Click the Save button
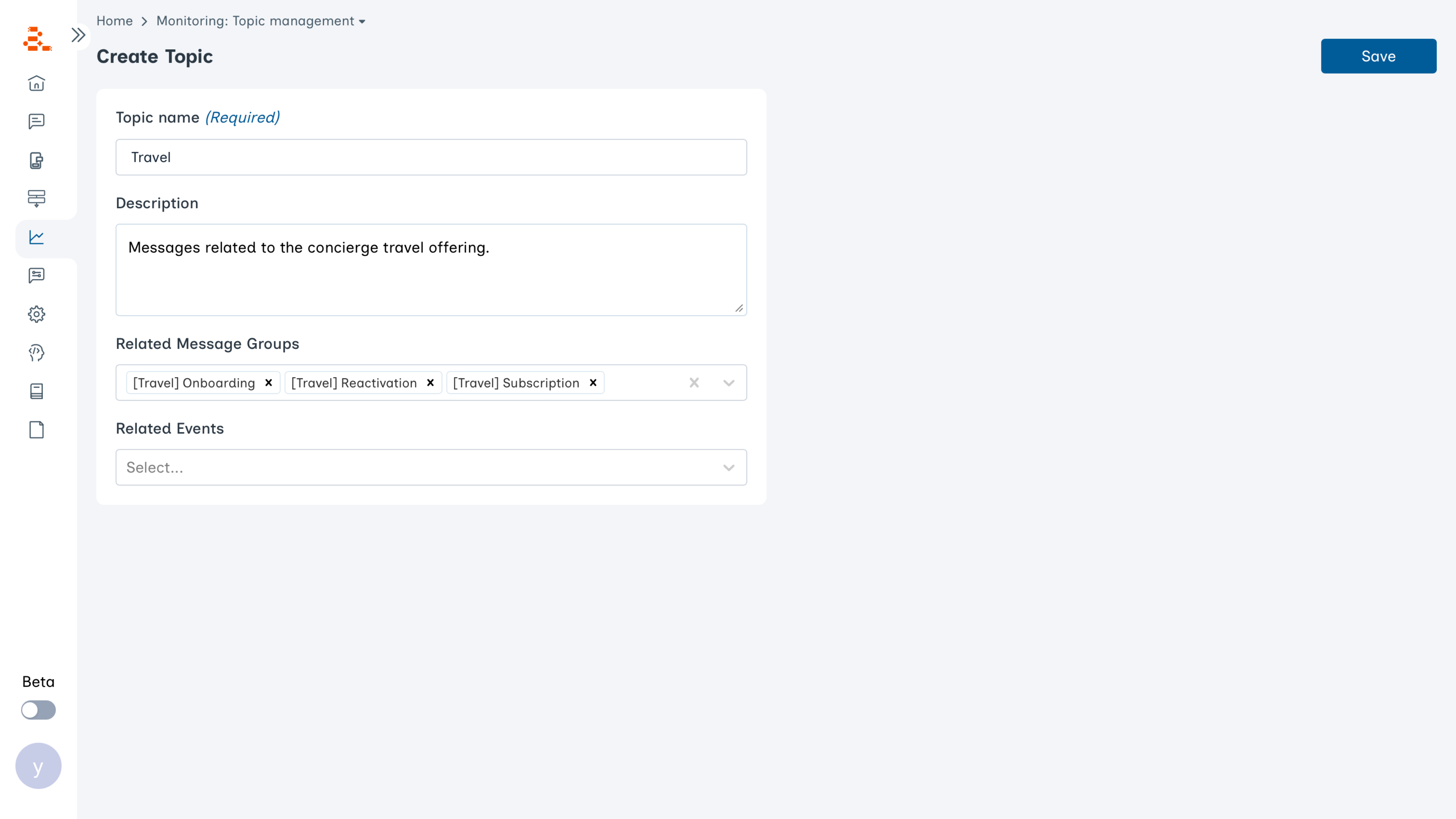This screenshot has height=819, width=1456. coord(1378,56)
